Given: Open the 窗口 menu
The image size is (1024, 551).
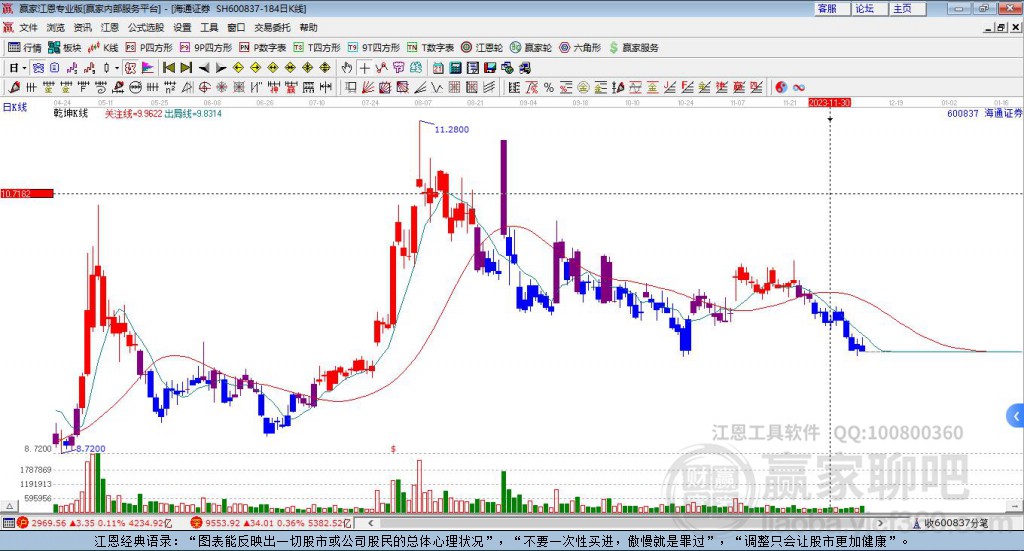Looking at the screenshot, I should coord(236,27).
